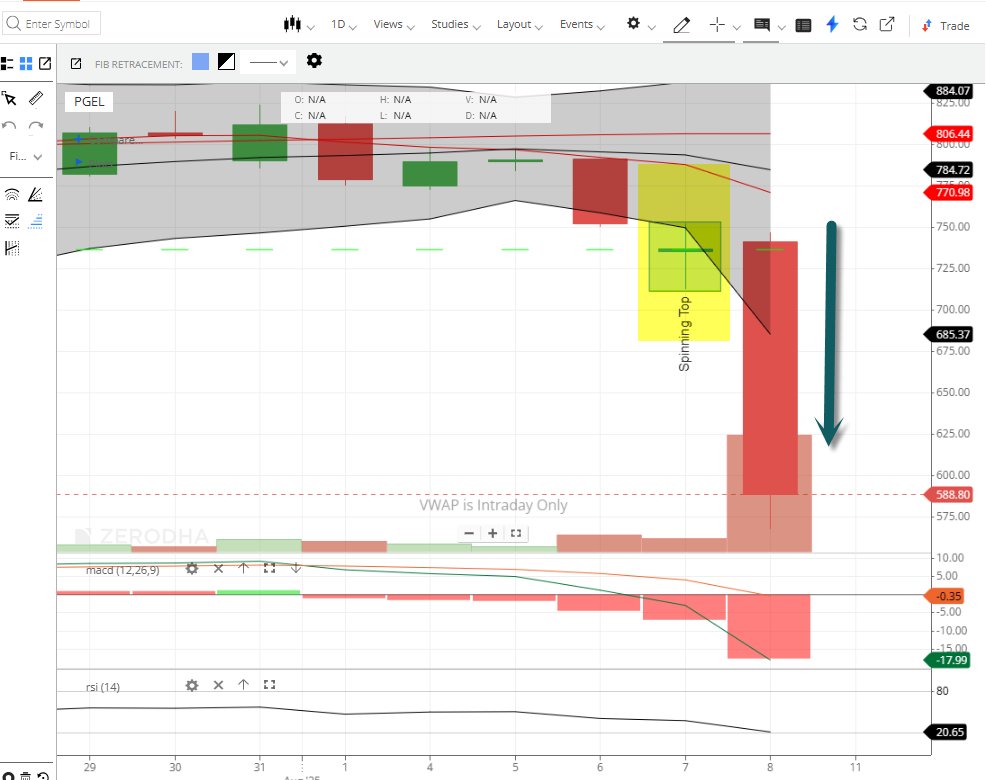Click the Trade button
Image resolution: width=986 pixels, height=780 pixels.
coord(945,26)
